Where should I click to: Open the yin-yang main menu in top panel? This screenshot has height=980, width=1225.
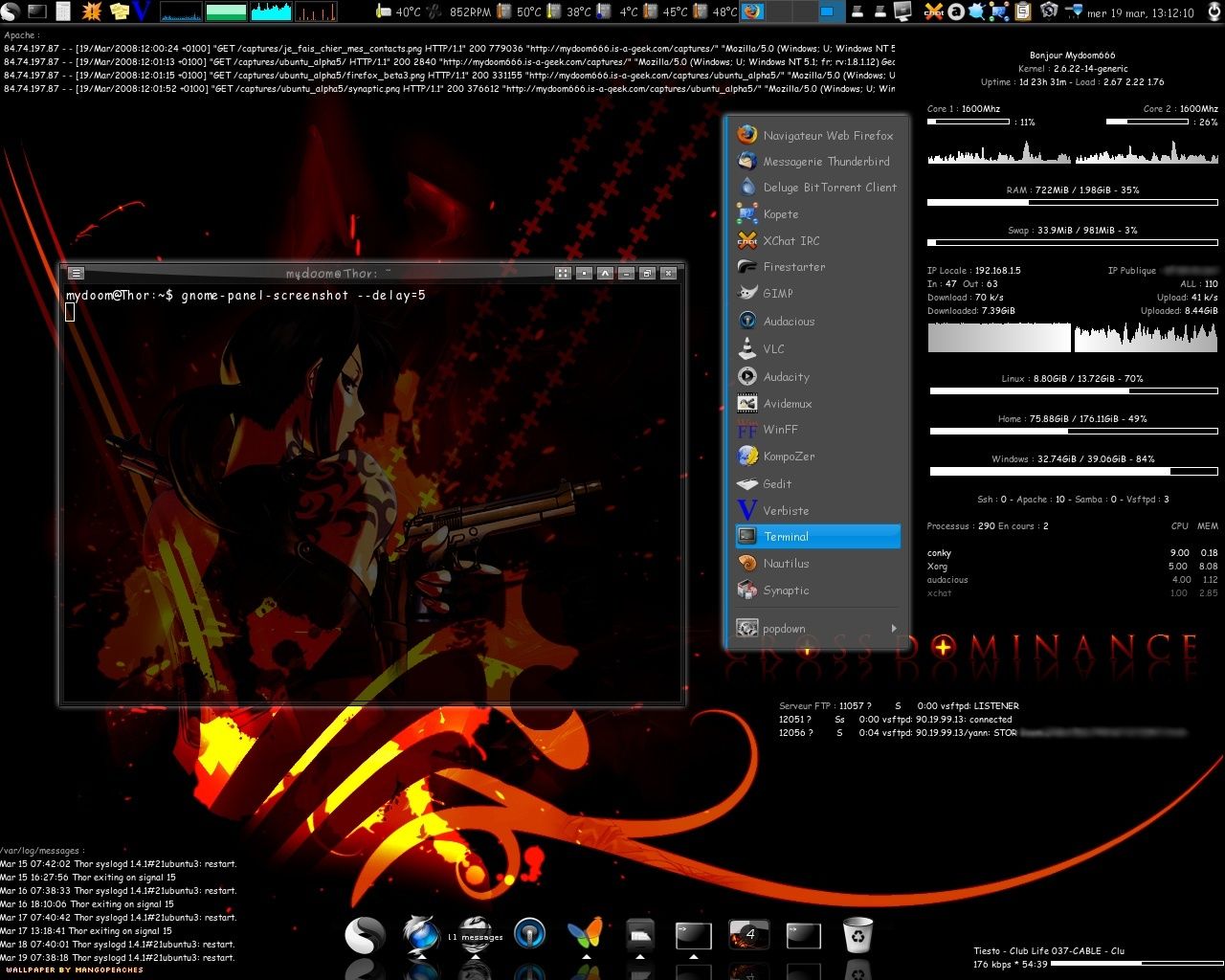(x=11, y=11)
